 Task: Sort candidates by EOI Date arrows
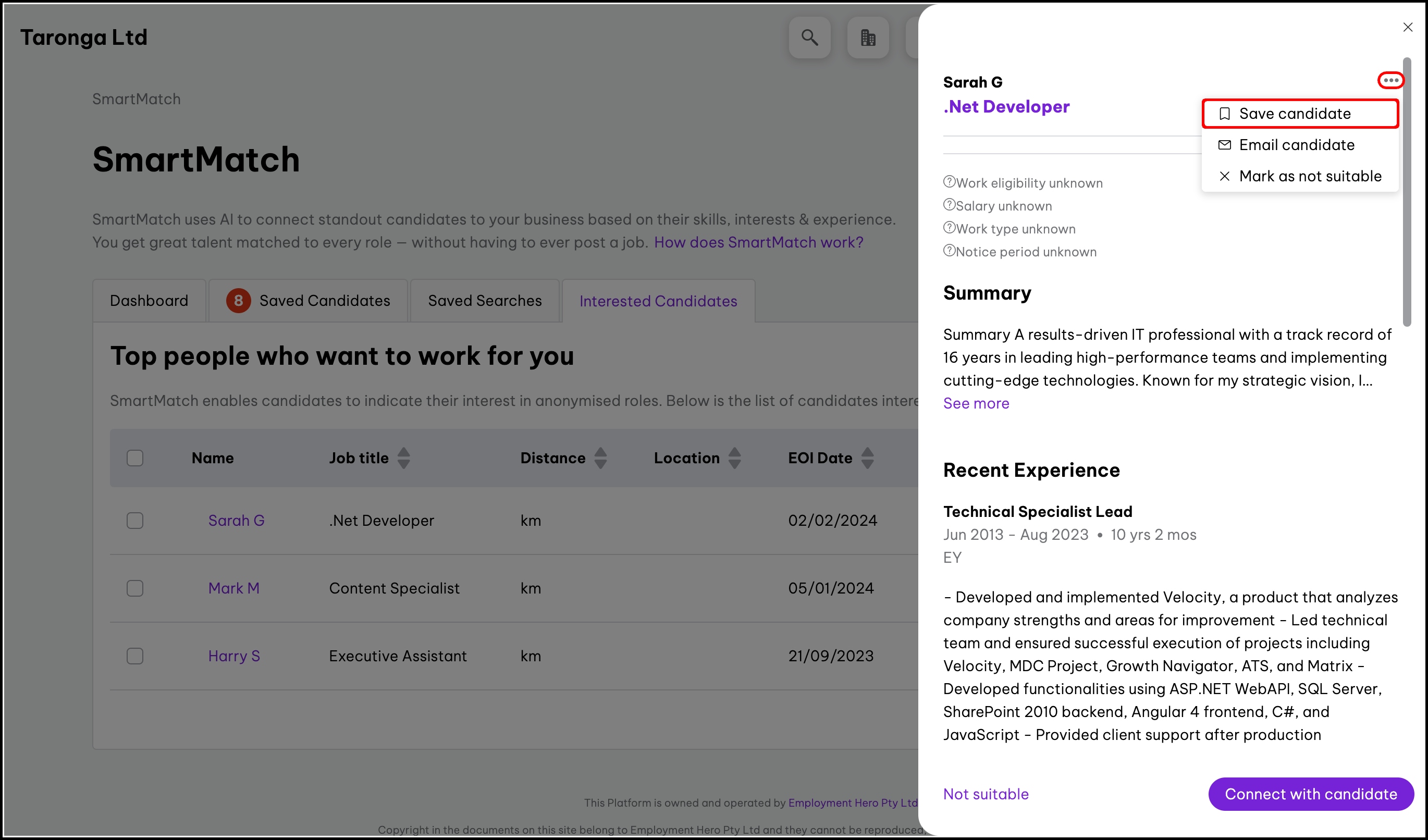[867, 458]
